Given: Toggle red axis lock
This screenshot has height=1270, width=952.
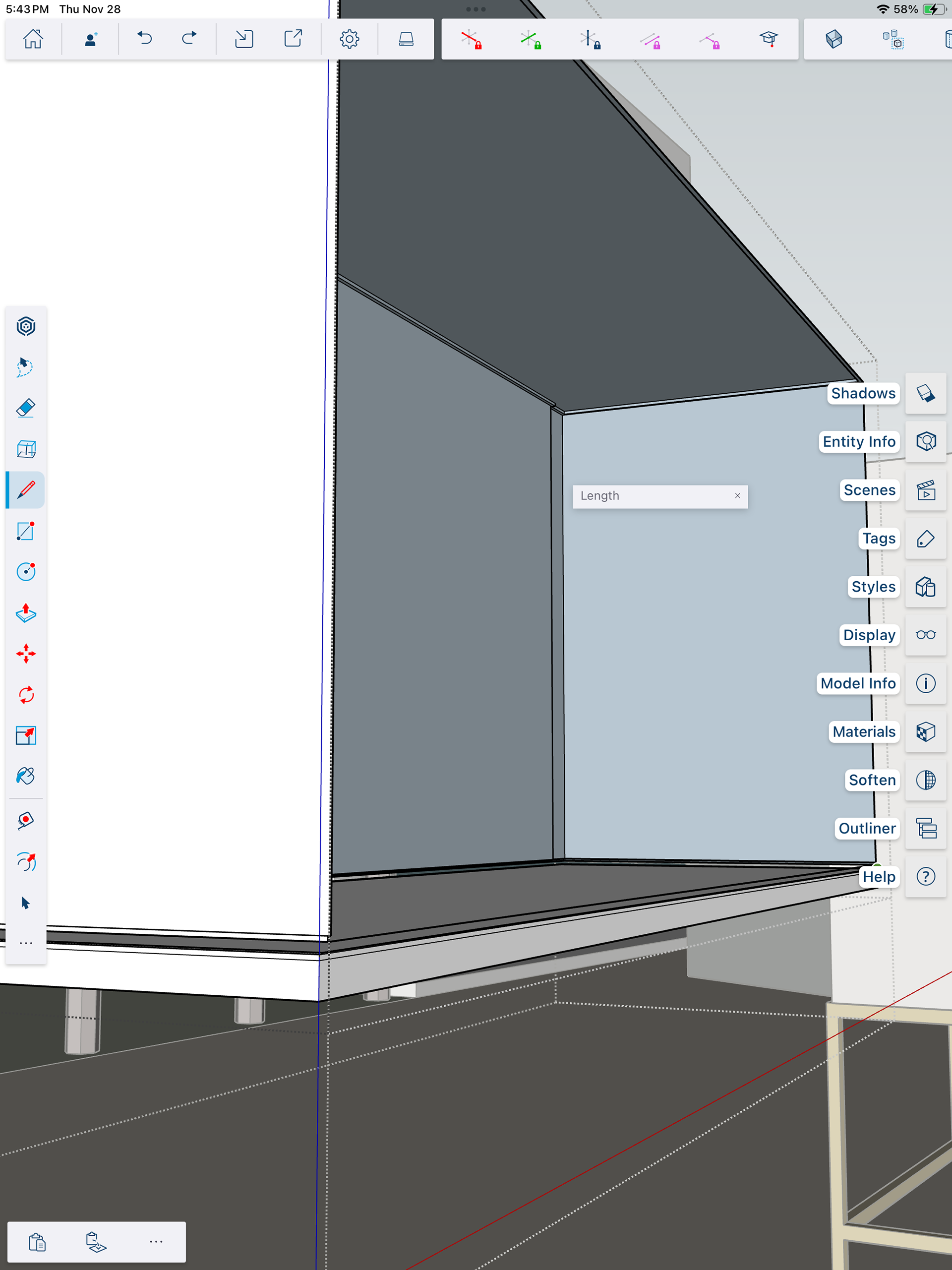Looking at the screenshot, I should pos(472,40).
